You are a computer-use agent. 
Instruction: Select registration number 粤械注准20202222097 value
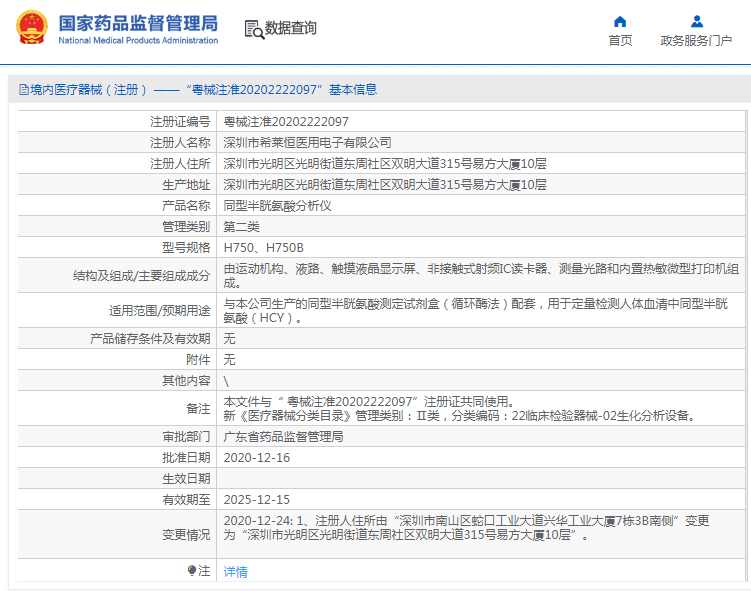tap(286, 122)
